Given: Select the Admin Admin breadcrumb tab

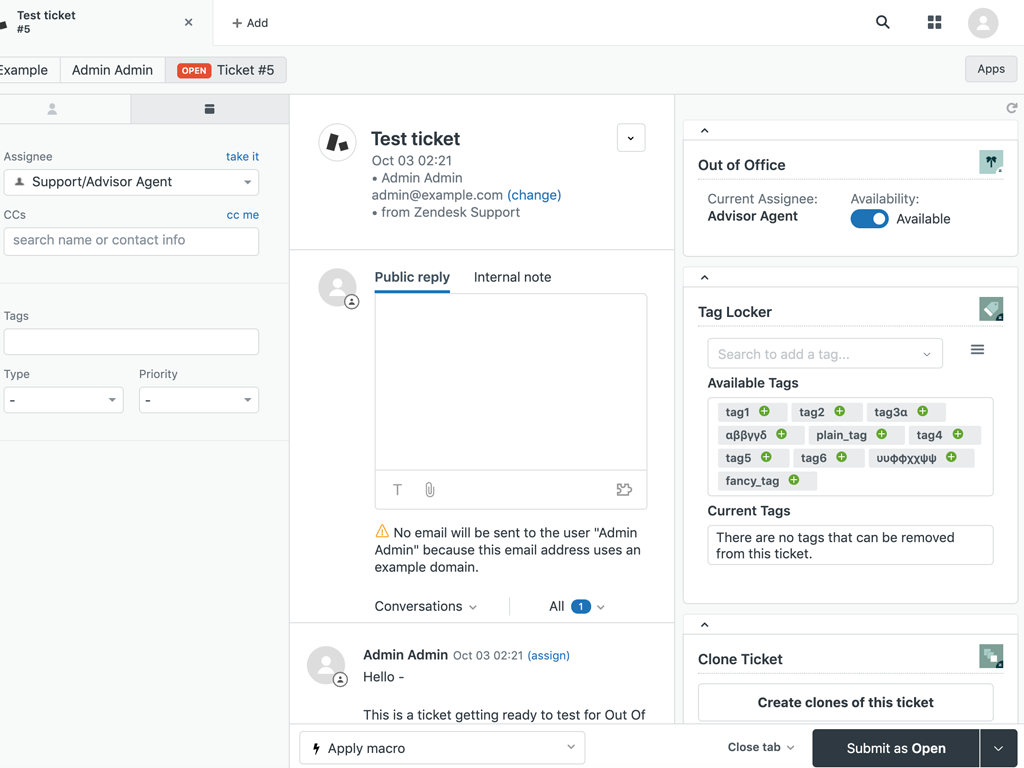Looking at the screenshot, I should (112, 70).
